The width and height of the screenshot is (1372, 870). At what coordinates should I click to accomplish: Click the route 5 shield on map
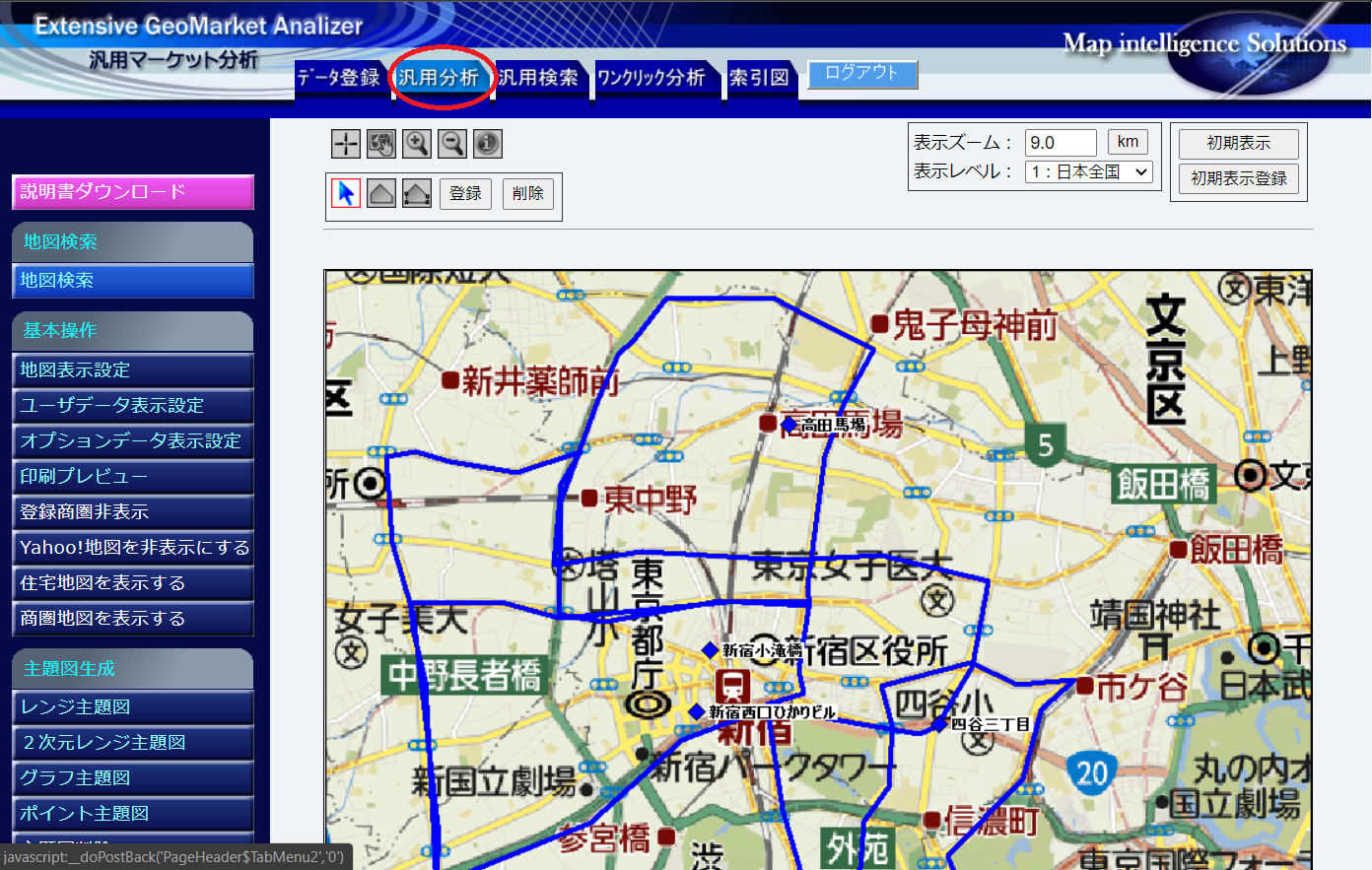pyautogui.click(x=1046, y=445)
